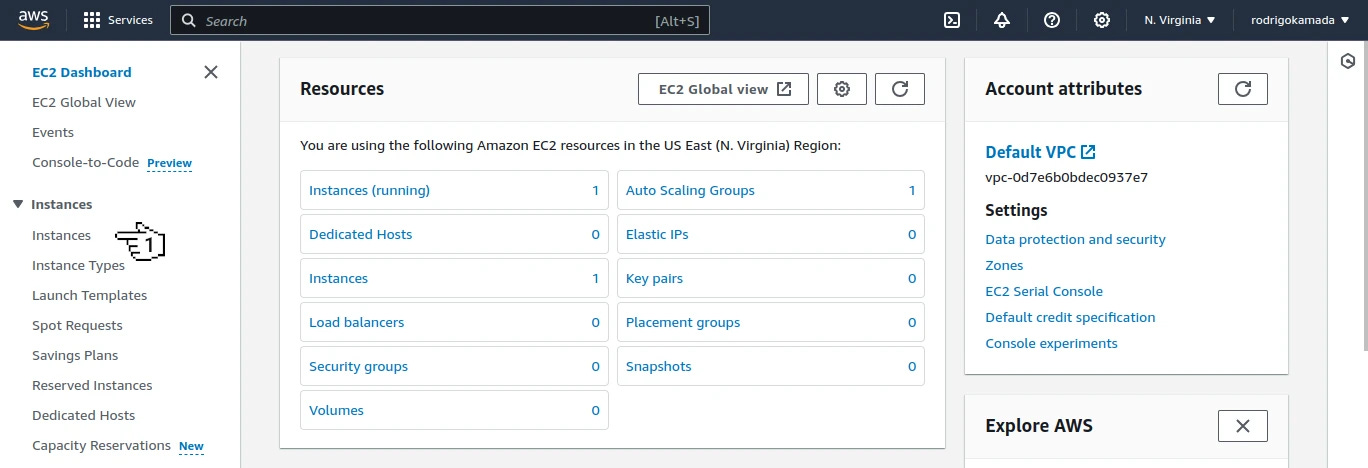The width and height of the screenshot is (1368, 468).
Task: Focus the top Search field
Action: coord(440,20)
